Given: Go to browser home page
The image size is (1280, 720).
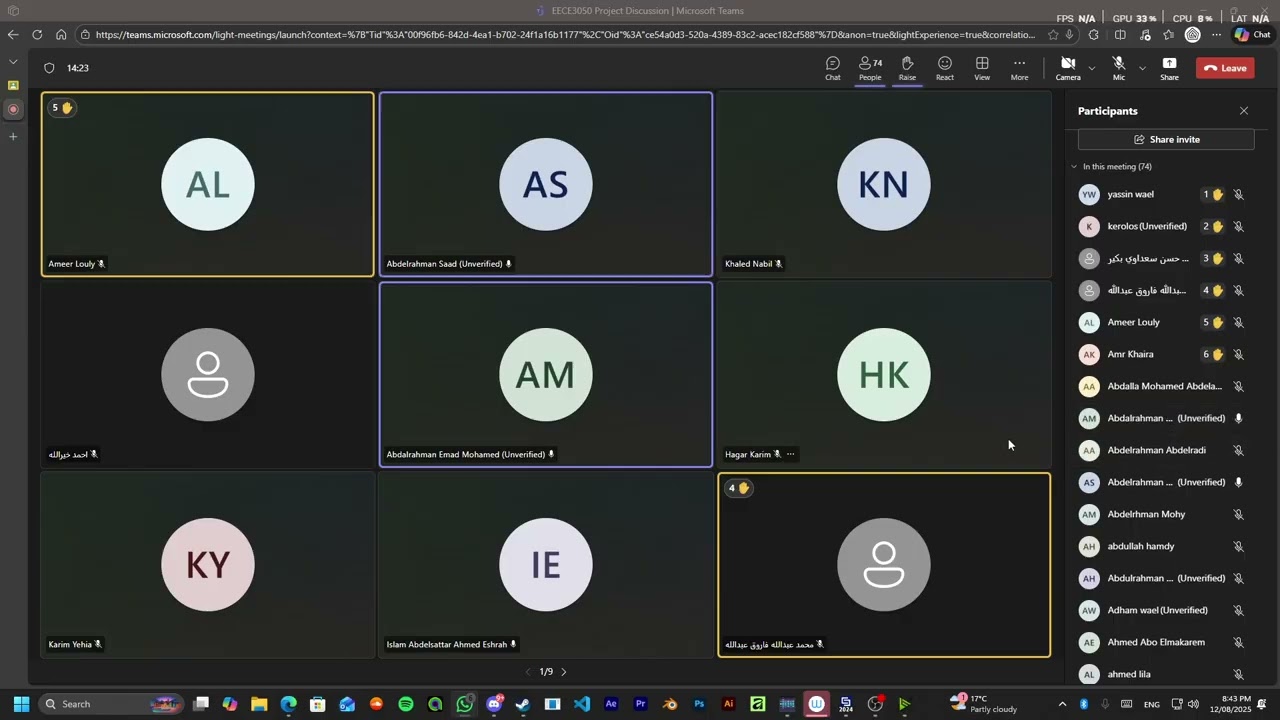Looking at the screenshot, I should [61, 34].
